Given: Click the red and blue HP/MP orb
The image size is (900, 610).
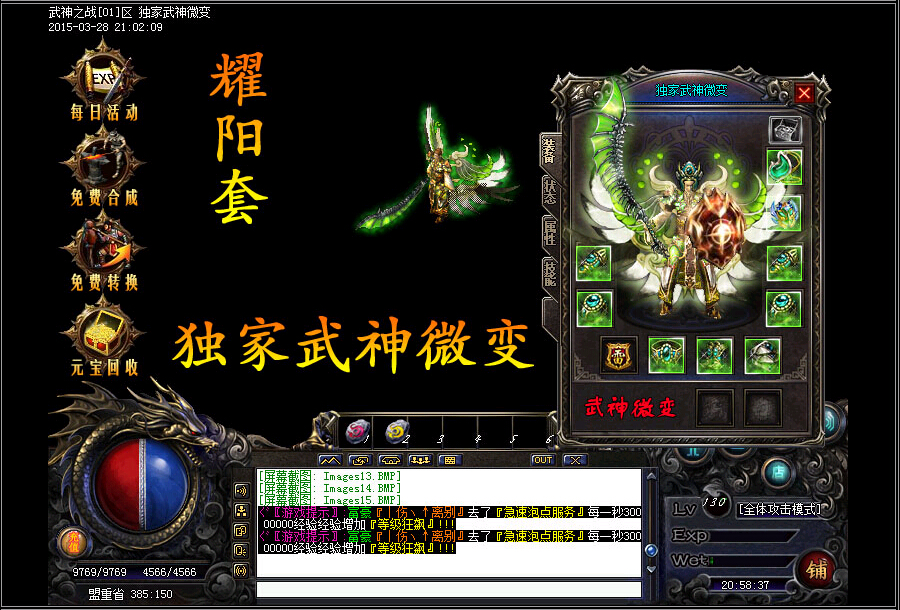Looking at the screenshot, I should pyautogui.click(x=142, y=485).
